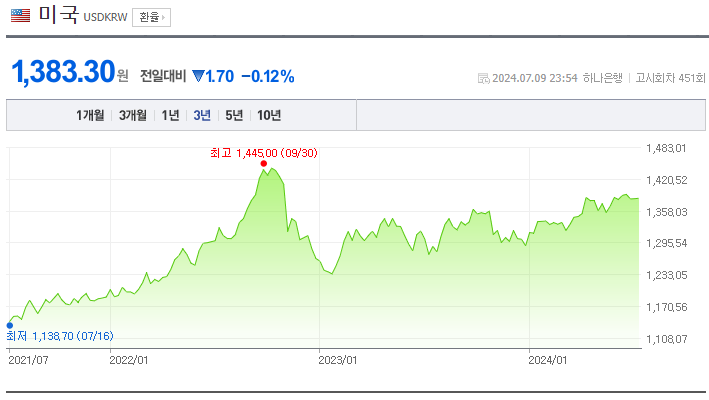Click the announcement icon beside date
Screen dimensions: 709x400
[483, 79]
